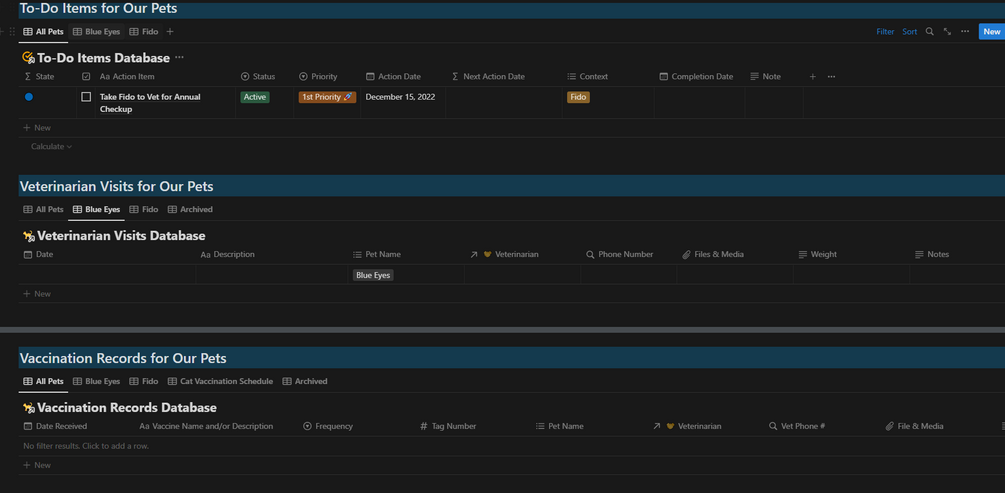This screenshot has height=493, width=1005.
Task: Open the Context column header menu
Action: (x=588, y=76)
